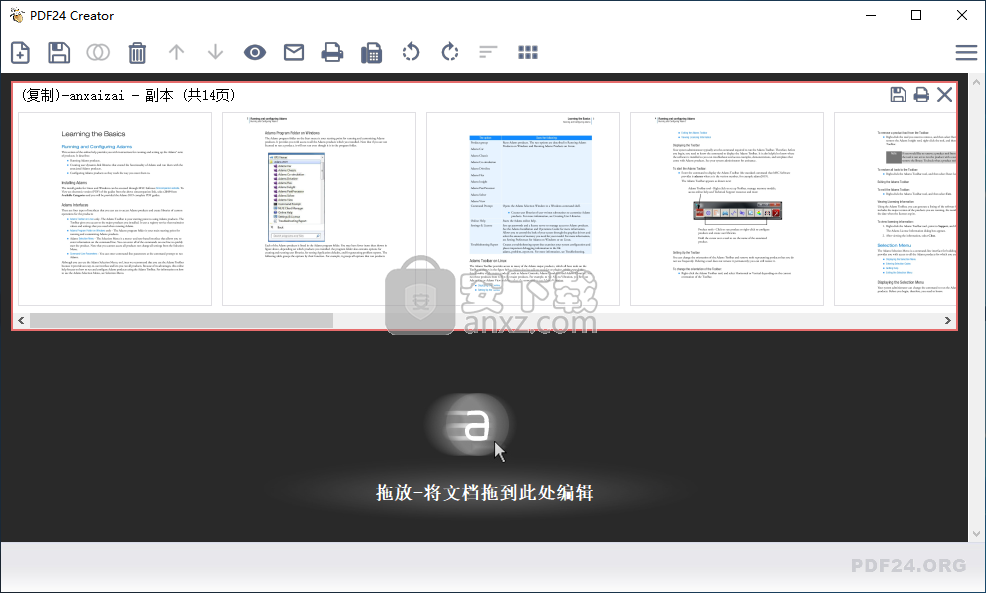986x593 pixels.
Task: Rotate pages clockwise
Action: [450, 52]
